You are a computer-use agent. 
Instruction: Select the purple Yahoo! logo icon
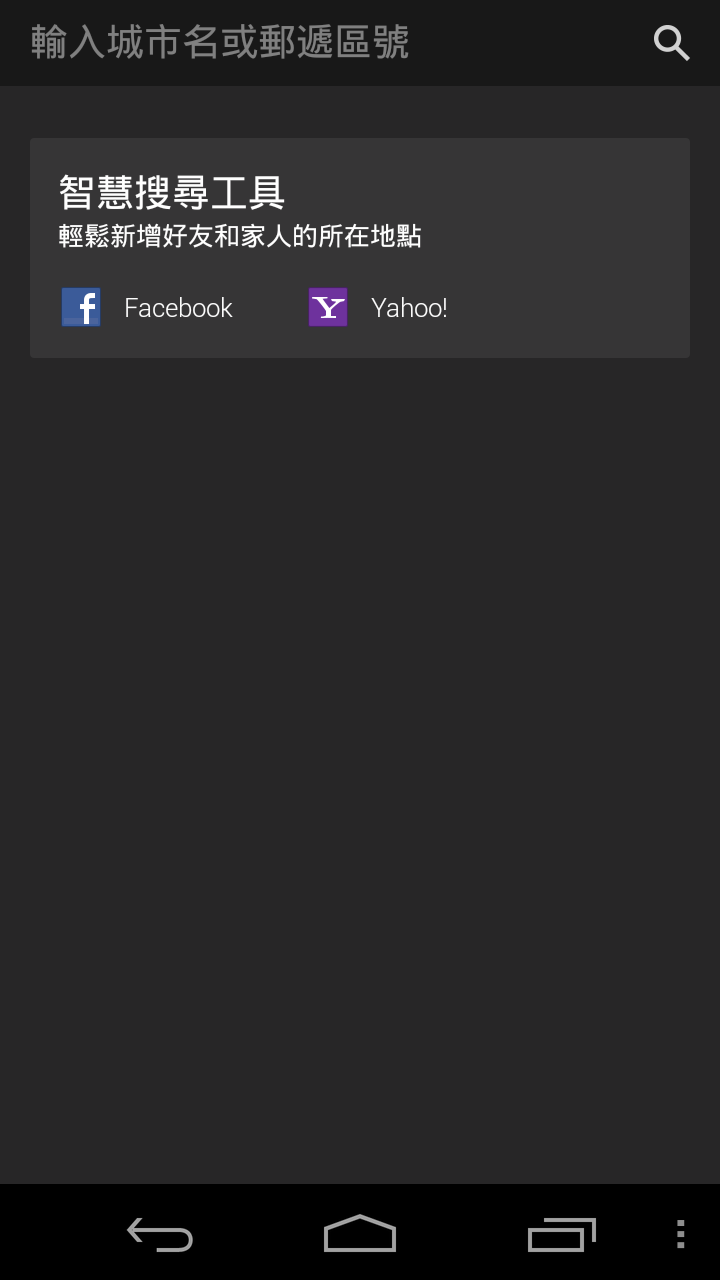(328, 308)
